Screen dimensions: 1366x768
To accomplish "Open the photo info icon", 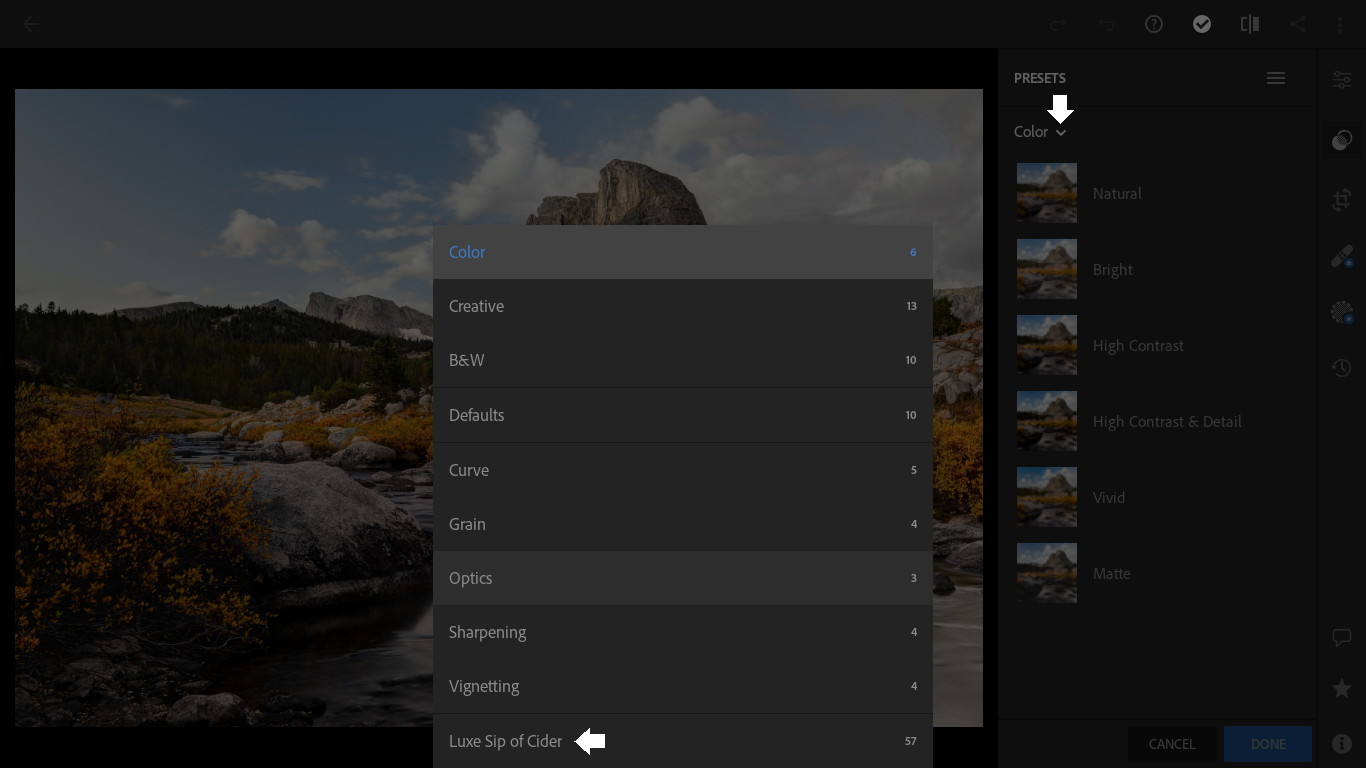I will (1342, 744).
